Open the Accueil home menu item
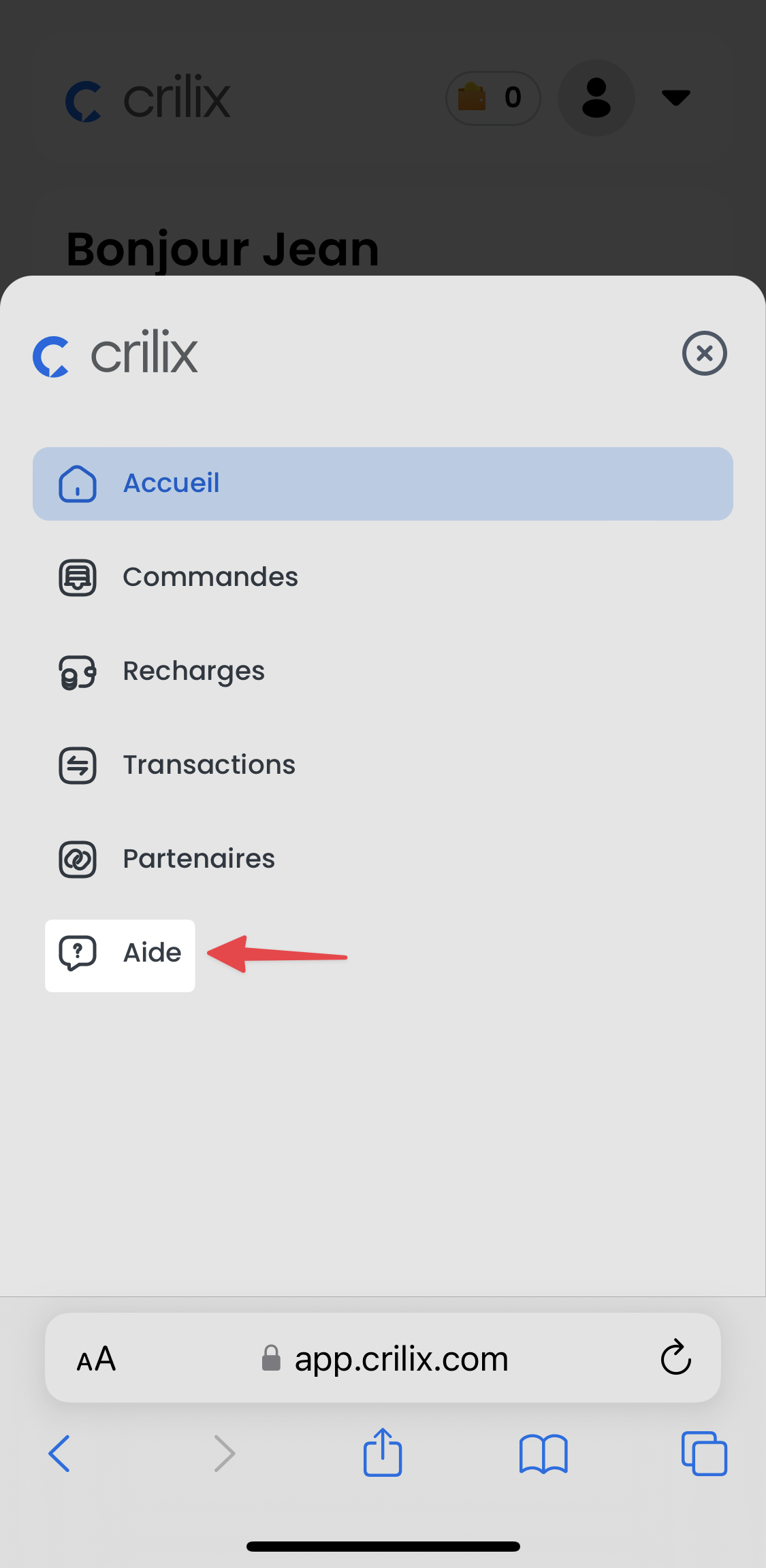Image resolution: width=766 pixels, height=1568 pixels. (x=383, y=484)
